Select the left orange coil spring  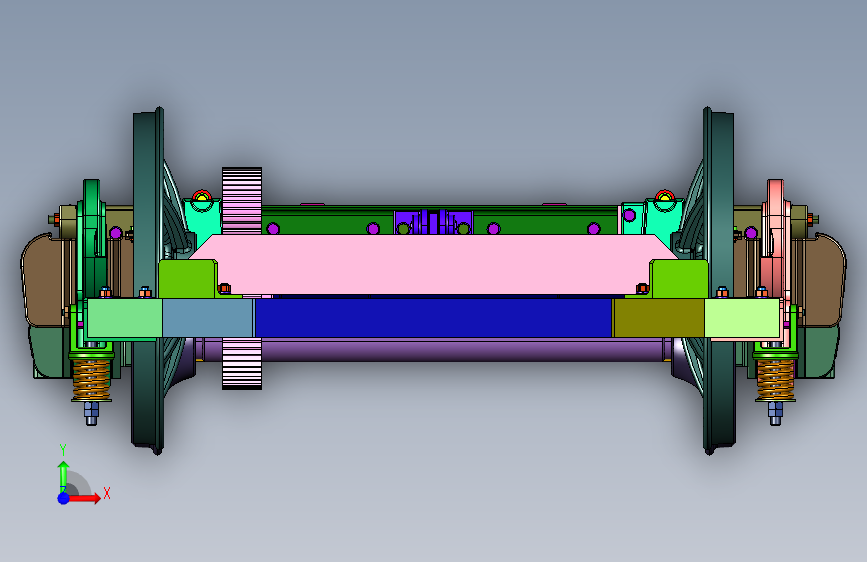click(92, 379)
